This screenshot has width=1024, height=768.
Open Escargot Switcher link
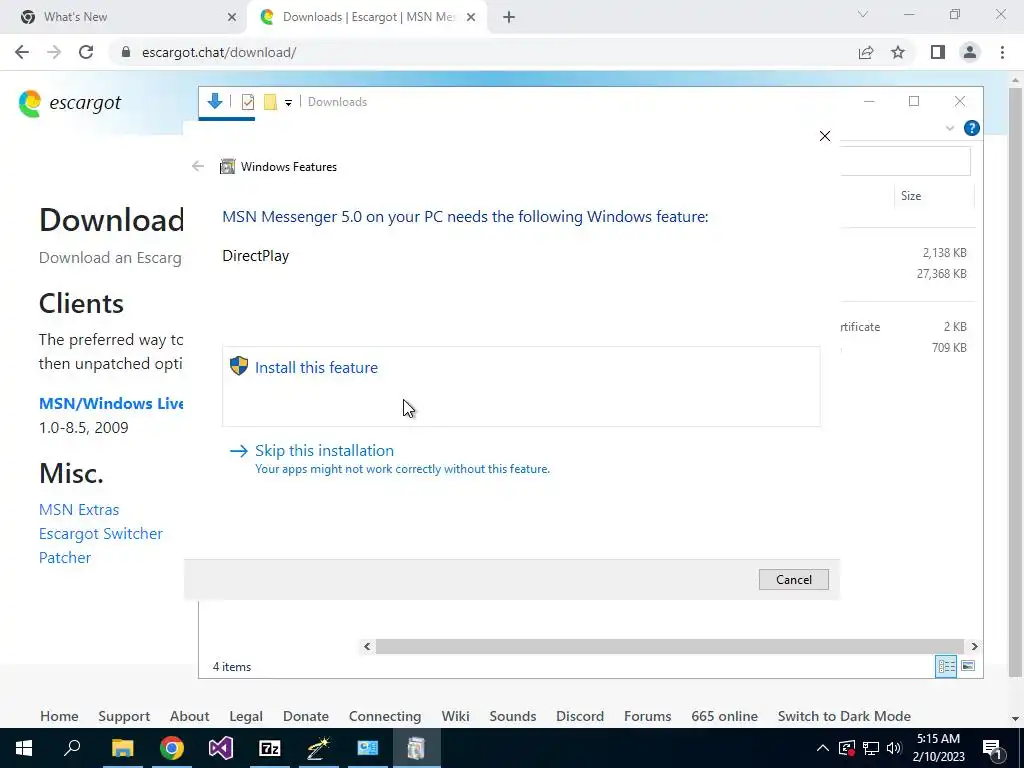click(x=101, y=534)
